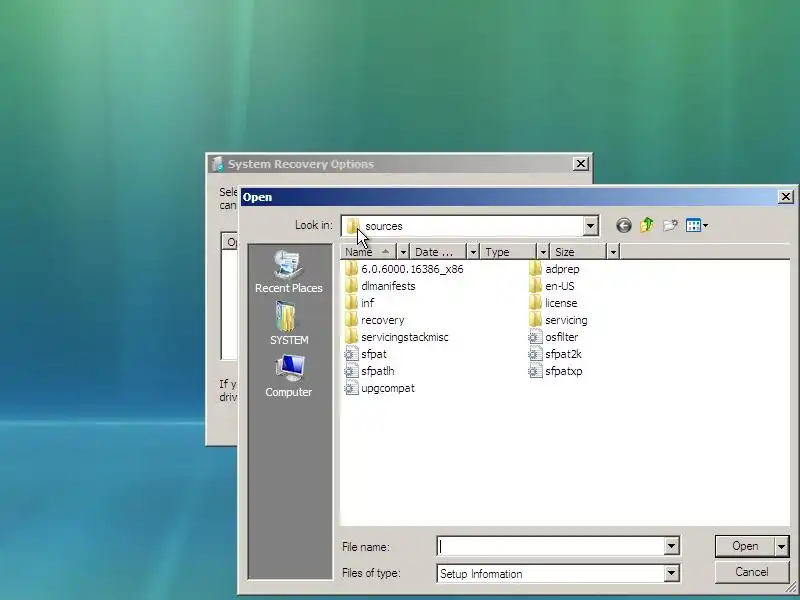Create a new folder icon
The width and height of the screenshot is (800, 600).
pos(670,226)
